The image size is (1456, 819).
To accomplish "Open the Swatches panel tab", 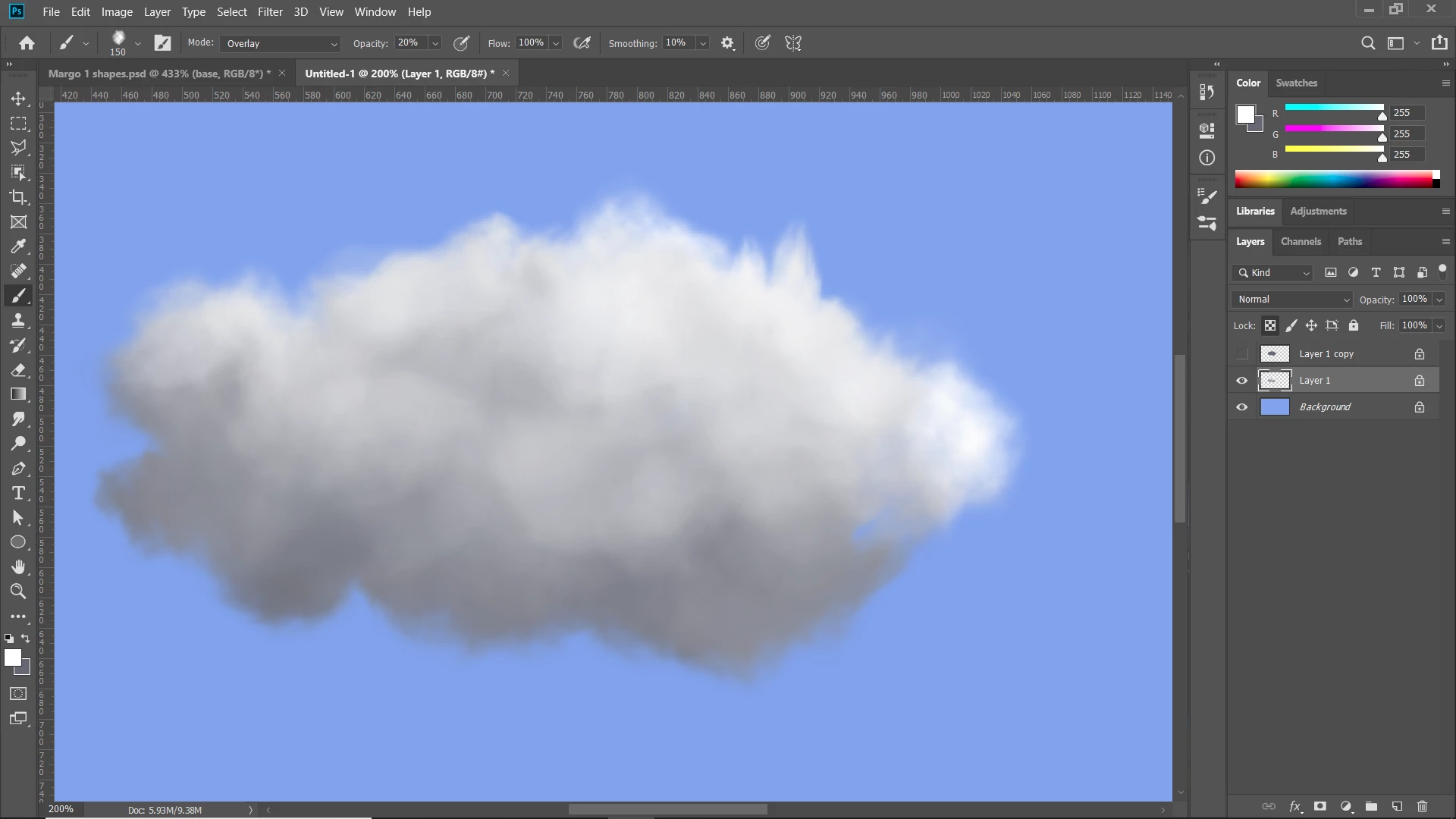I will (1296, 83).
